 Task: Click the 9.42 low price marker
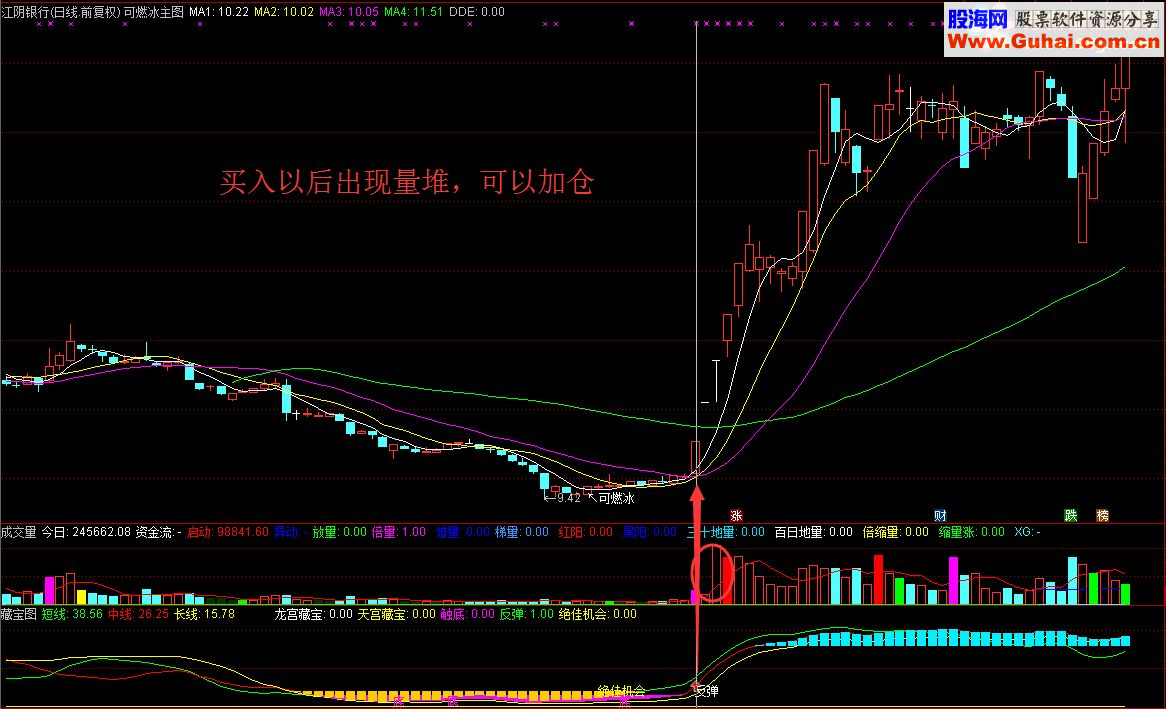tap(563, 498)
